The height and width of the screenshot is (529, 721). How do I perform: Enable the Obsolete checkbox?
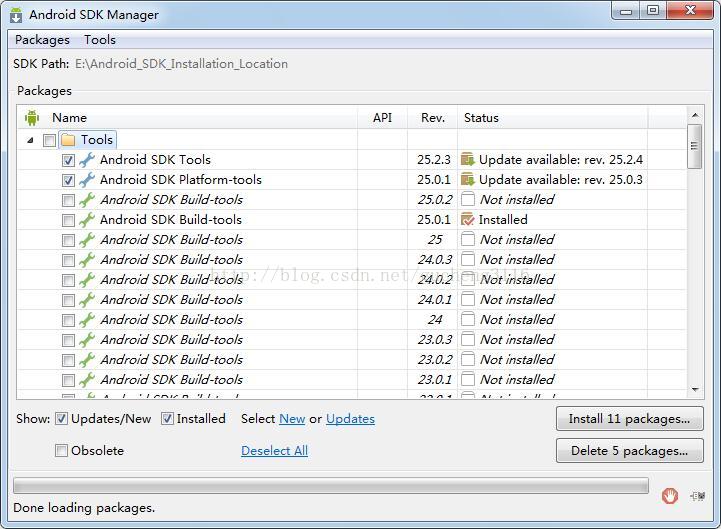point(61,450)
